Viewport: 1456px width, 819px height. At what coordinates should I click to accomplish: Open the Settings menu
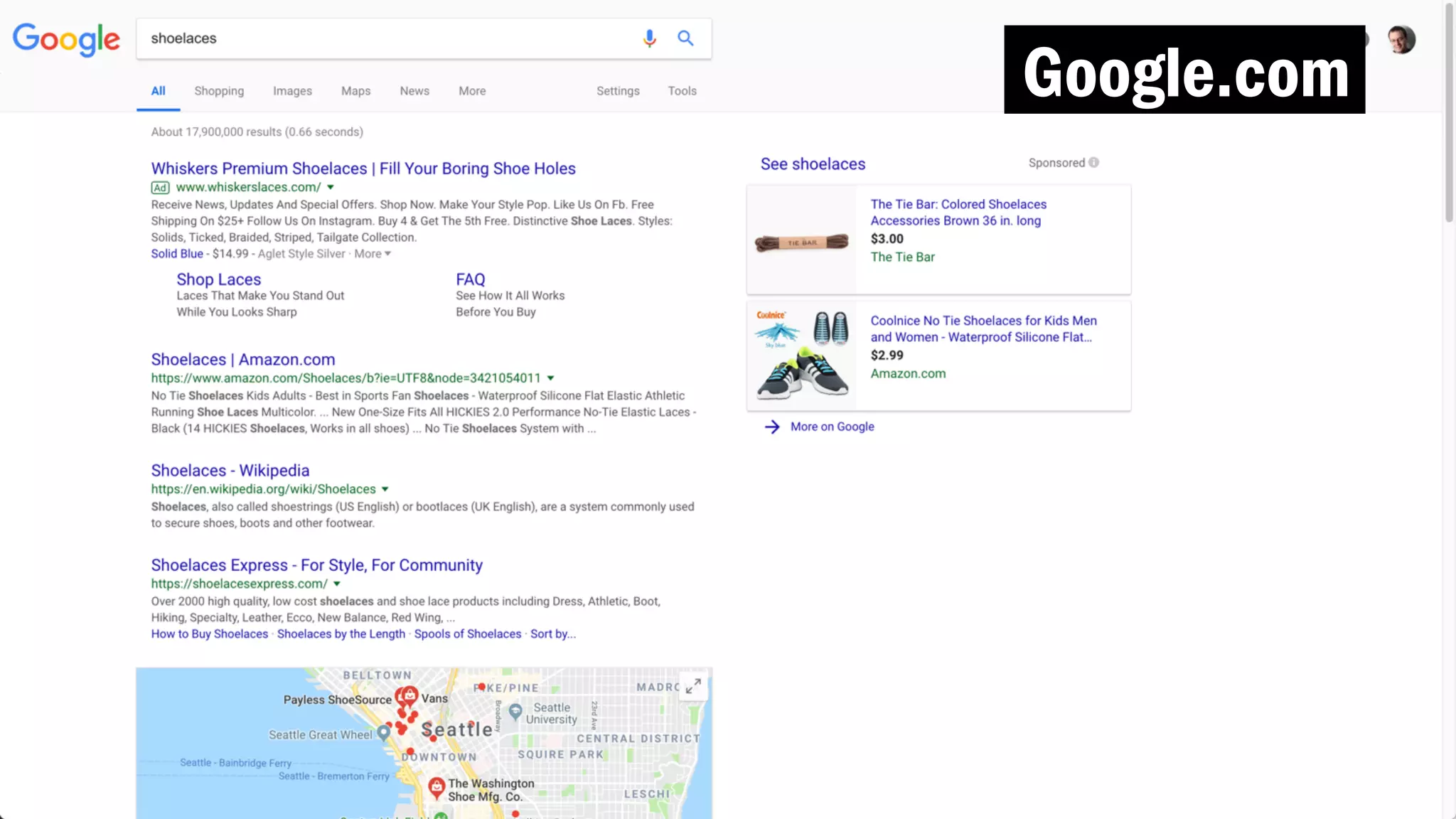pyautogui.click(x=618, y=91)
